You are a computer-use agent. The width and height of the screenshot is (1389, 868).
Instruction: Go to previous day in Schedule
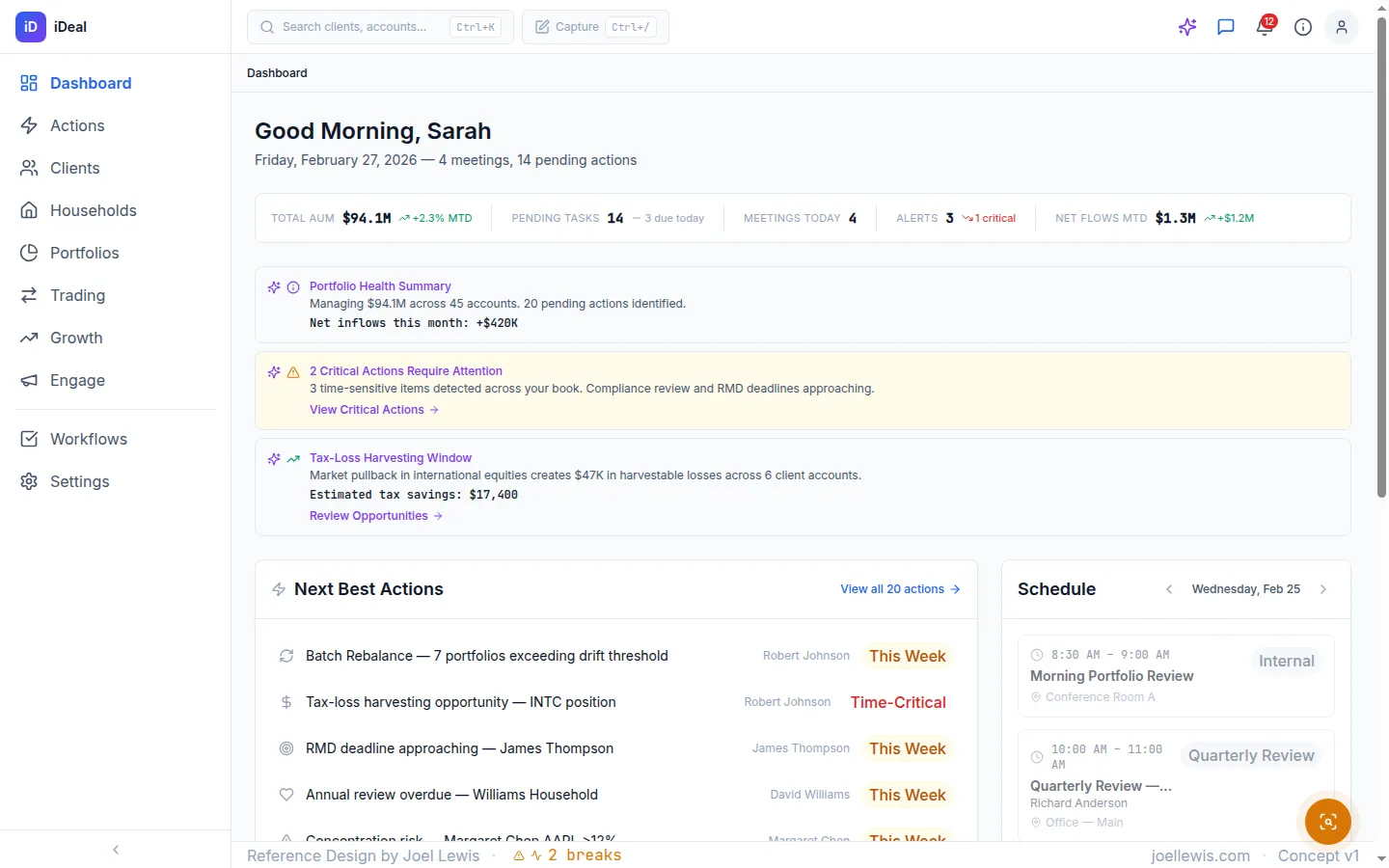(x=1168, y=588)
